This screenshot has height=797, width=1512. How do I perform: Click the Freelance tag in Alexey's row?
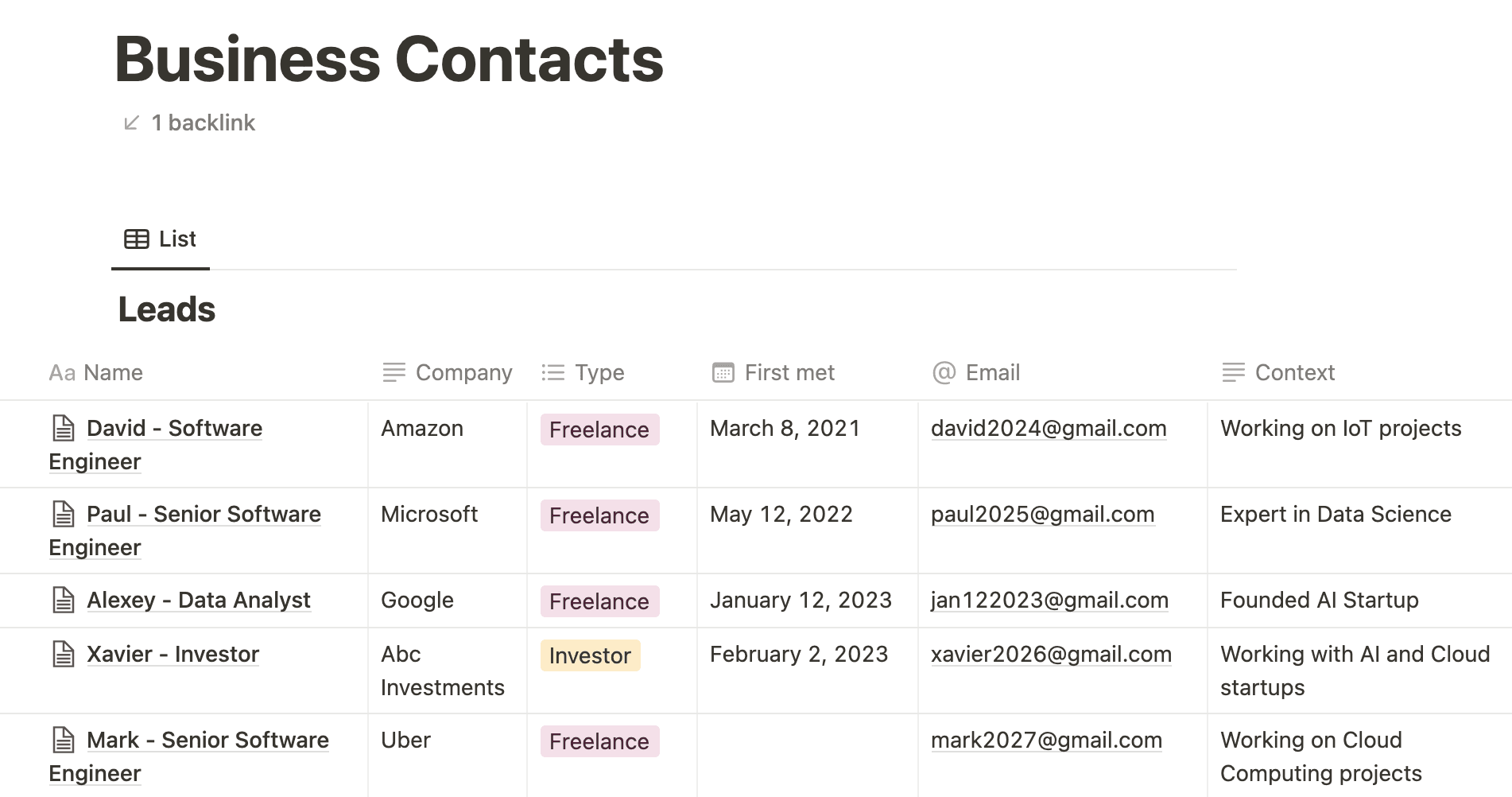point(599,601)
